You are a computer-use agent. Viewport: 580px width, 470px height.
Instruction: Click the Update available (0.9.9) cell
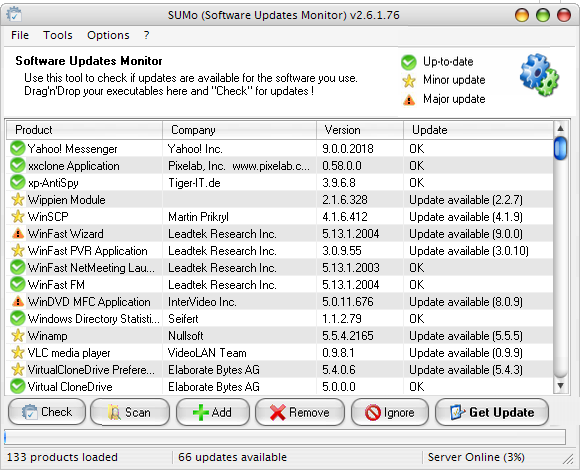coord(466,353)
